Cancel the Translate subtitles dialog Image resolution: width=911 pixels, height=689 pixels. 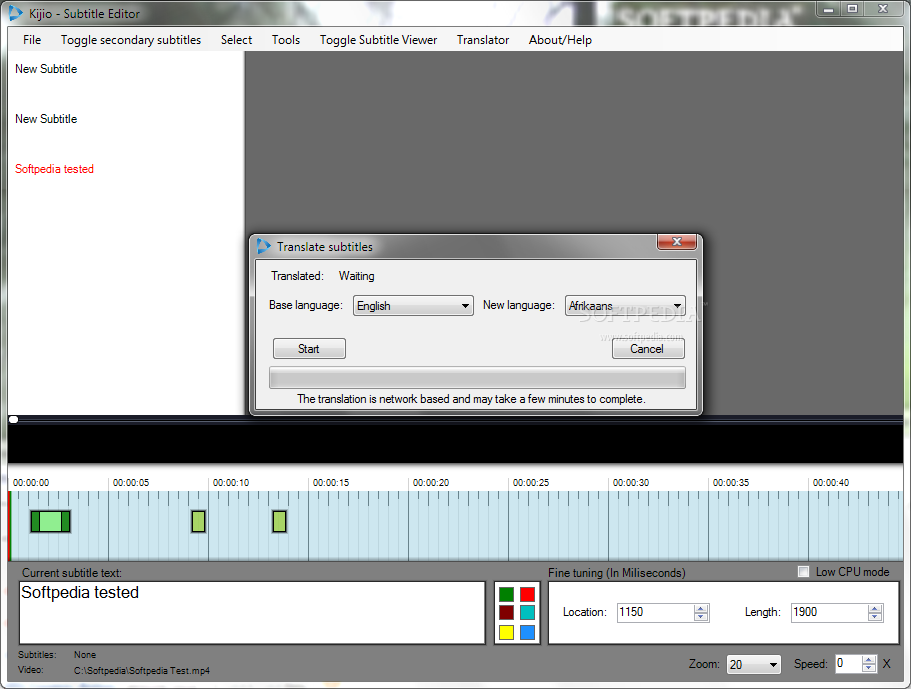[x=648, y=349]
